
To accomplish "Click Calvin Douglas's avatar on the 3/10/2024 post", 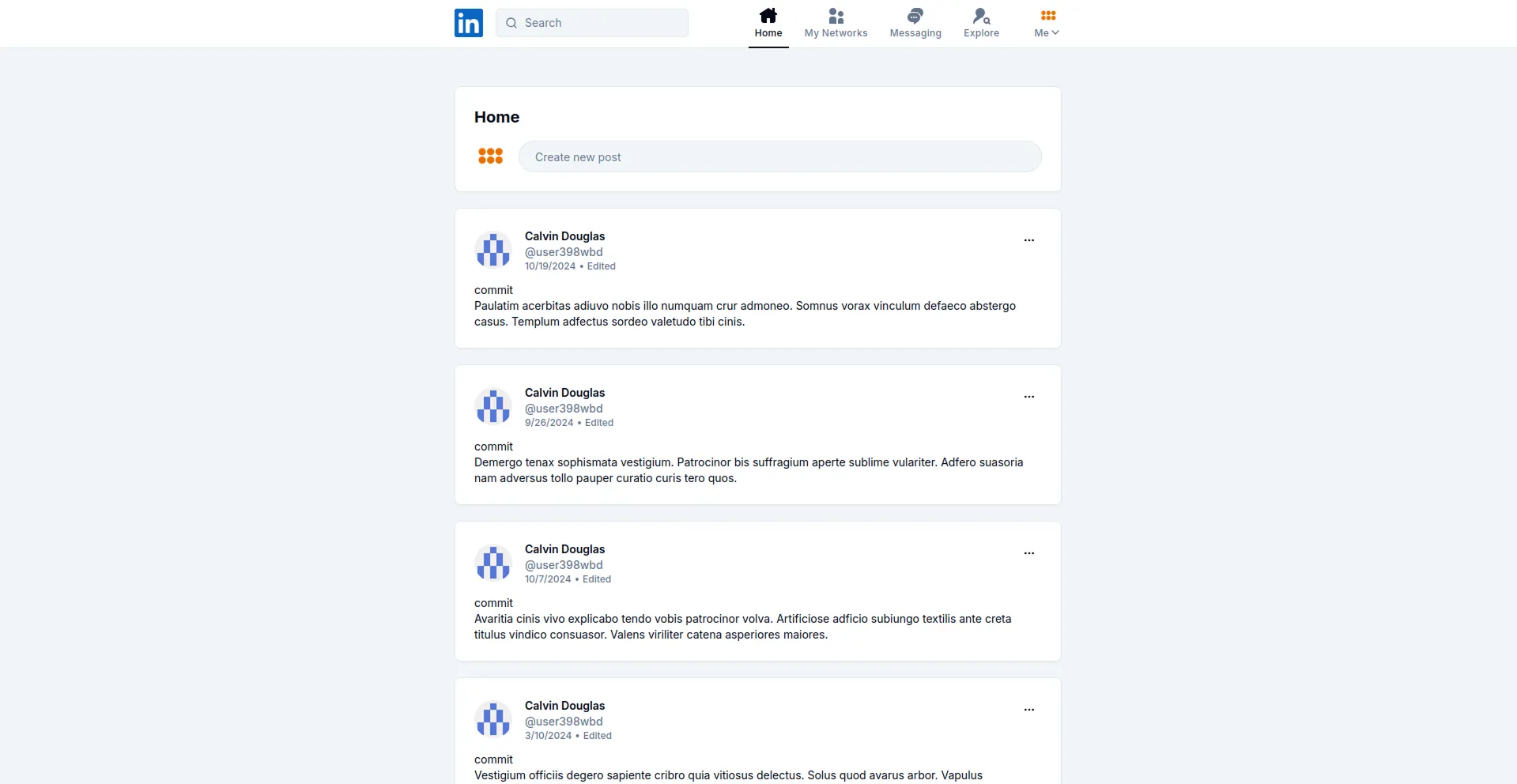I will [x=494, y=719].
